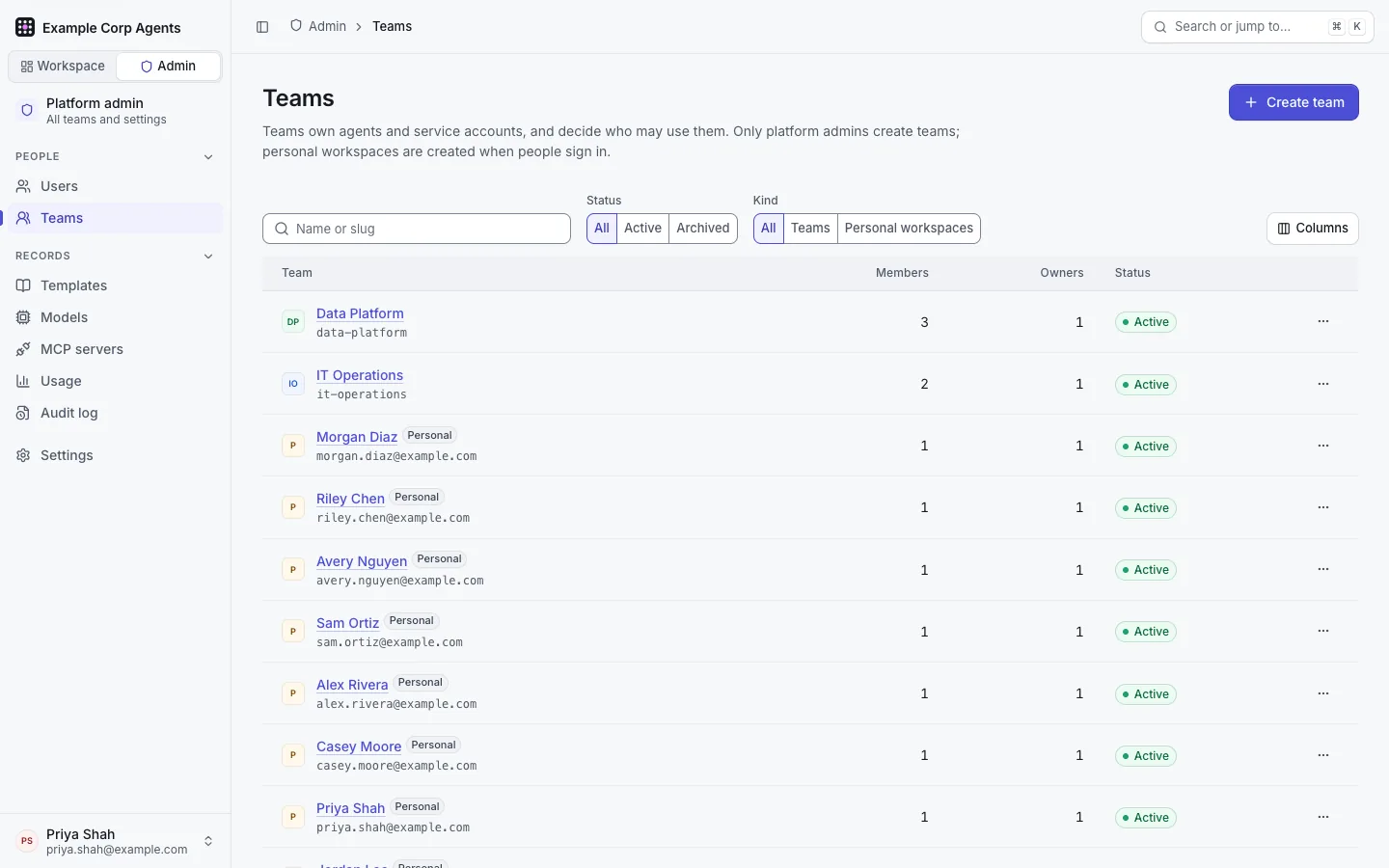Screen dimensions: 1389x868
Task: Select All in Status filter
Action: point(602,229)
